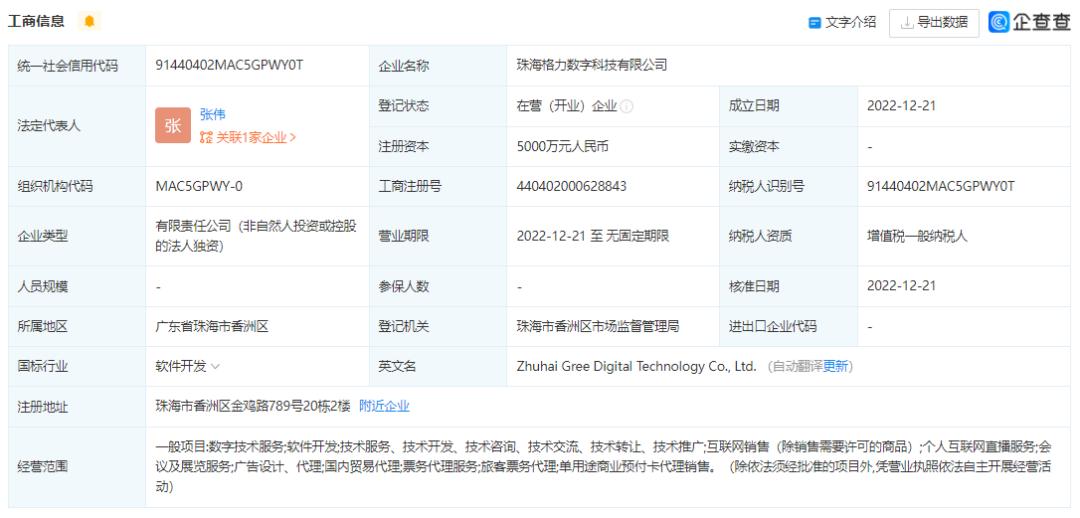Select organization code MAC5GPWY-0
The width and height of the screenshot is (1080, 518).
[199, 186]
